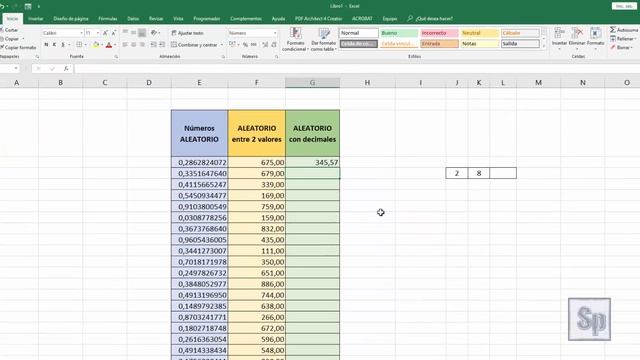This screenshot has height=360, width=640.
Task: Open Número group dialog launcher
Action: tap(276, 57)
